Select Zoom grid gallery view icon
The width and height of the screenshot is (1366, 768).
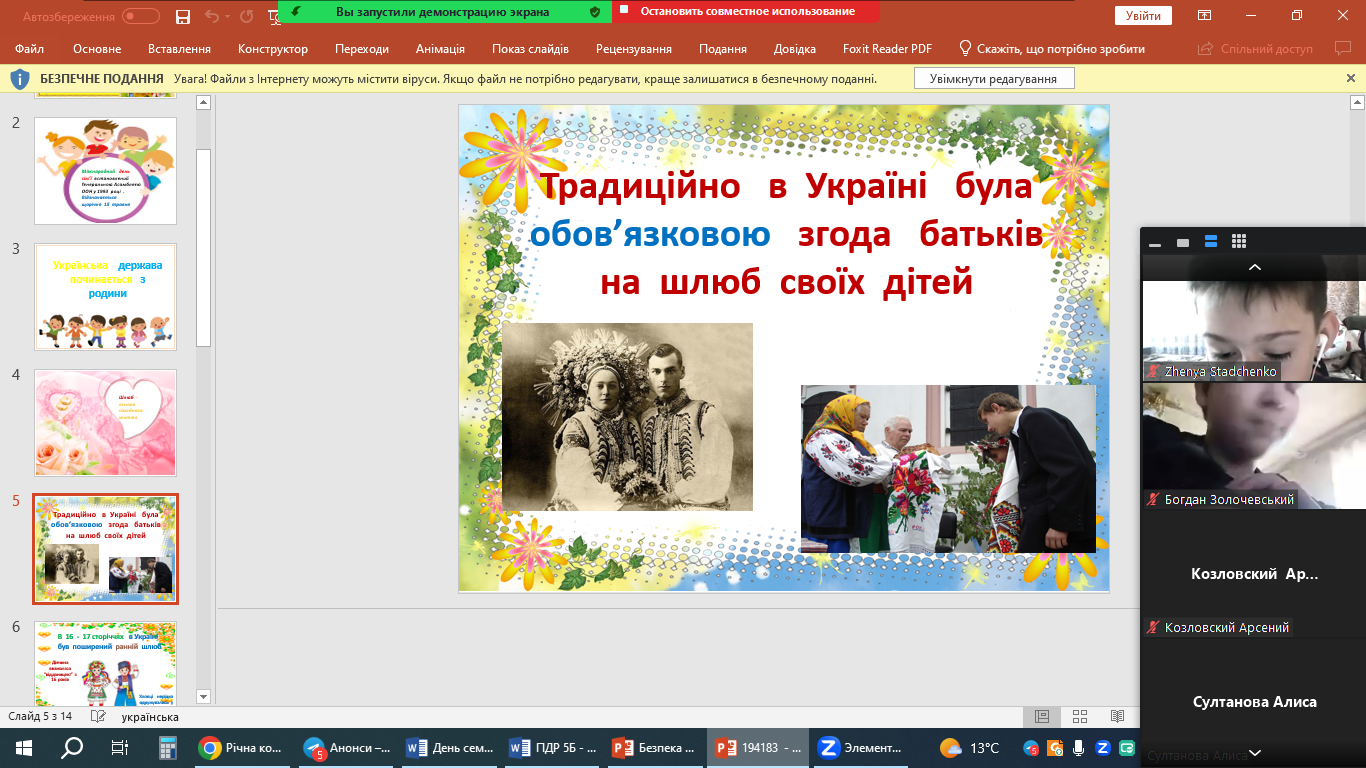[1239, 242]
